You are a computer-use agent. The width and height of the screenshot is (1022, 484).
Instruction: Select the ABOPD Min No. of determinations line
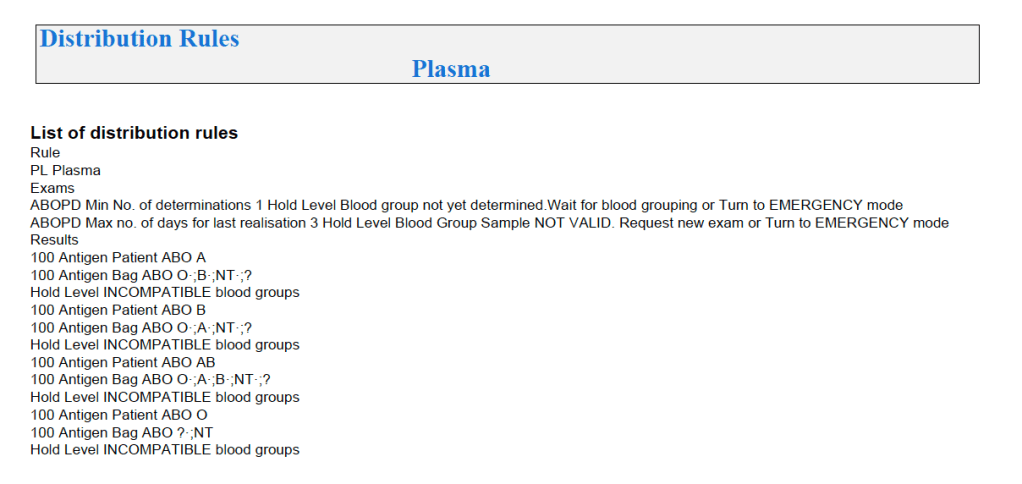466,205
